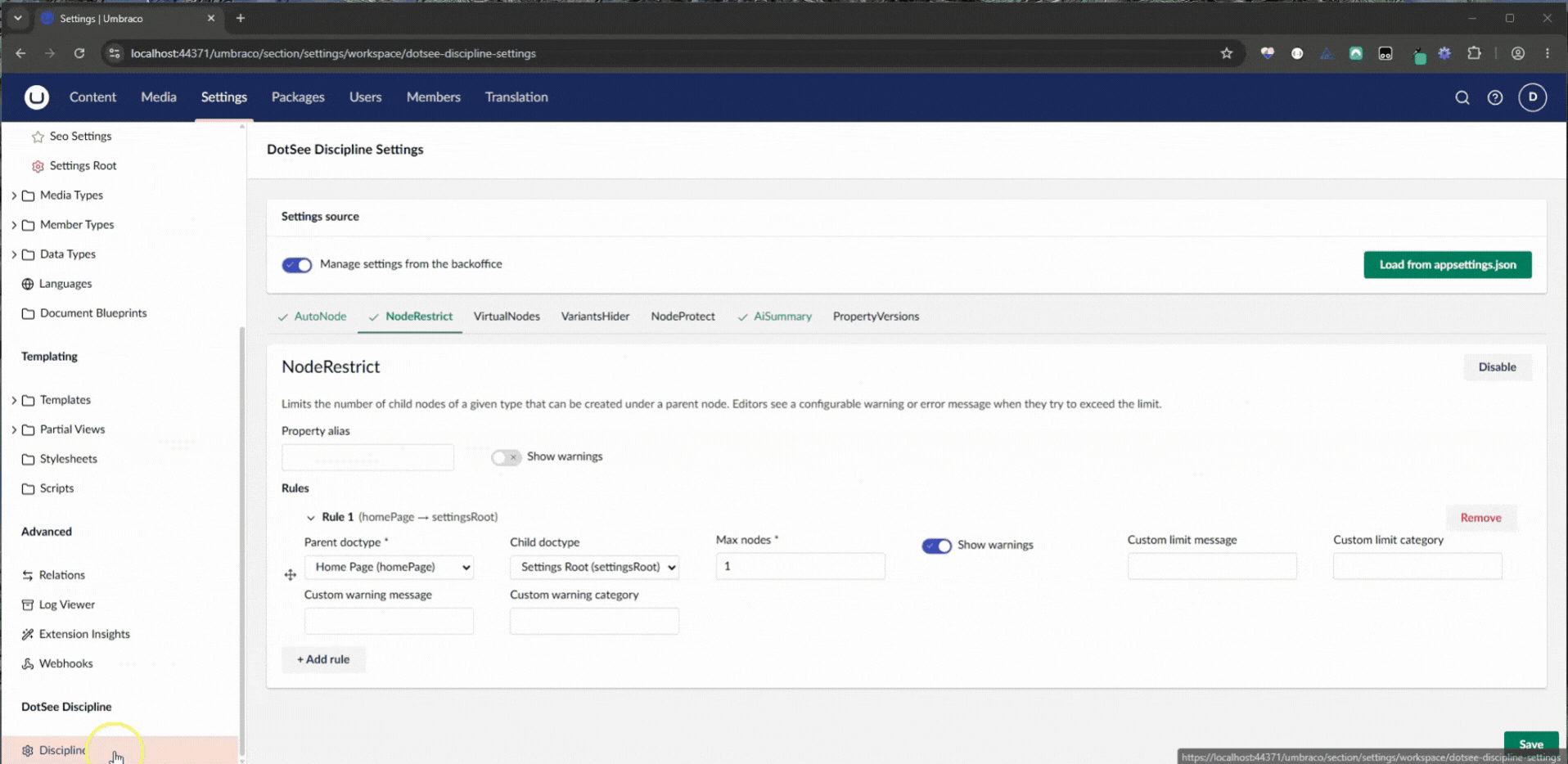Open the user avatar D menu
Viewport: 1568px width, 764px height.
coord(1532,97)
